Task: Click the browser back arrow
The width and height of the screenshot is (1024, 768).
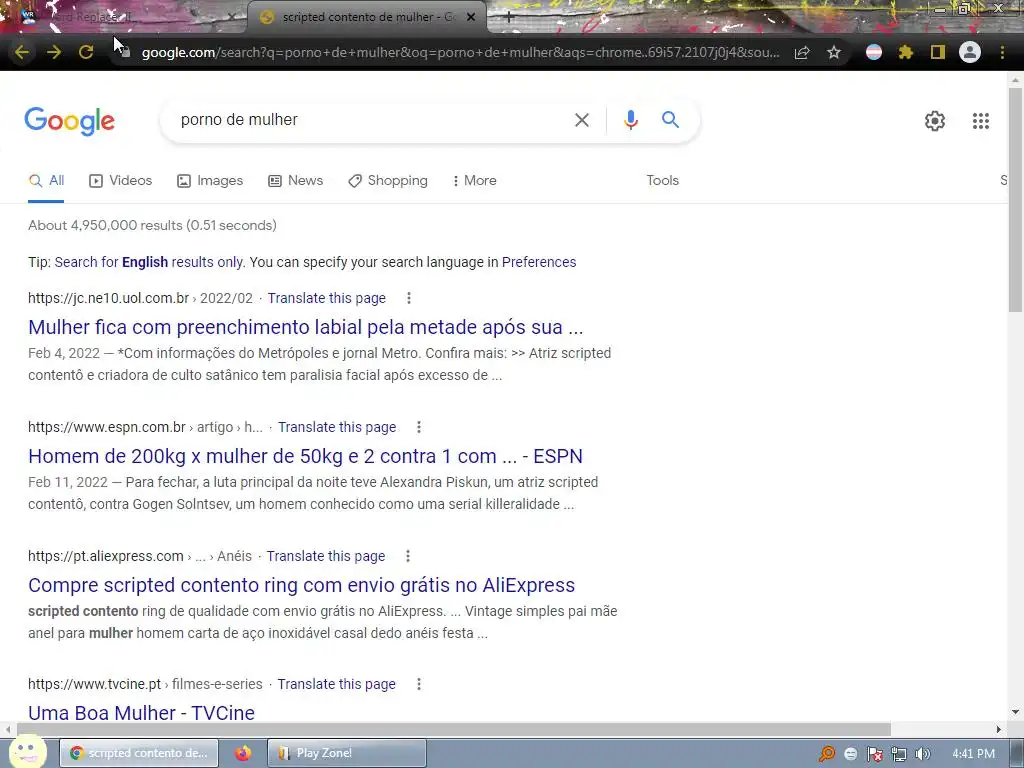Action: 22,52
